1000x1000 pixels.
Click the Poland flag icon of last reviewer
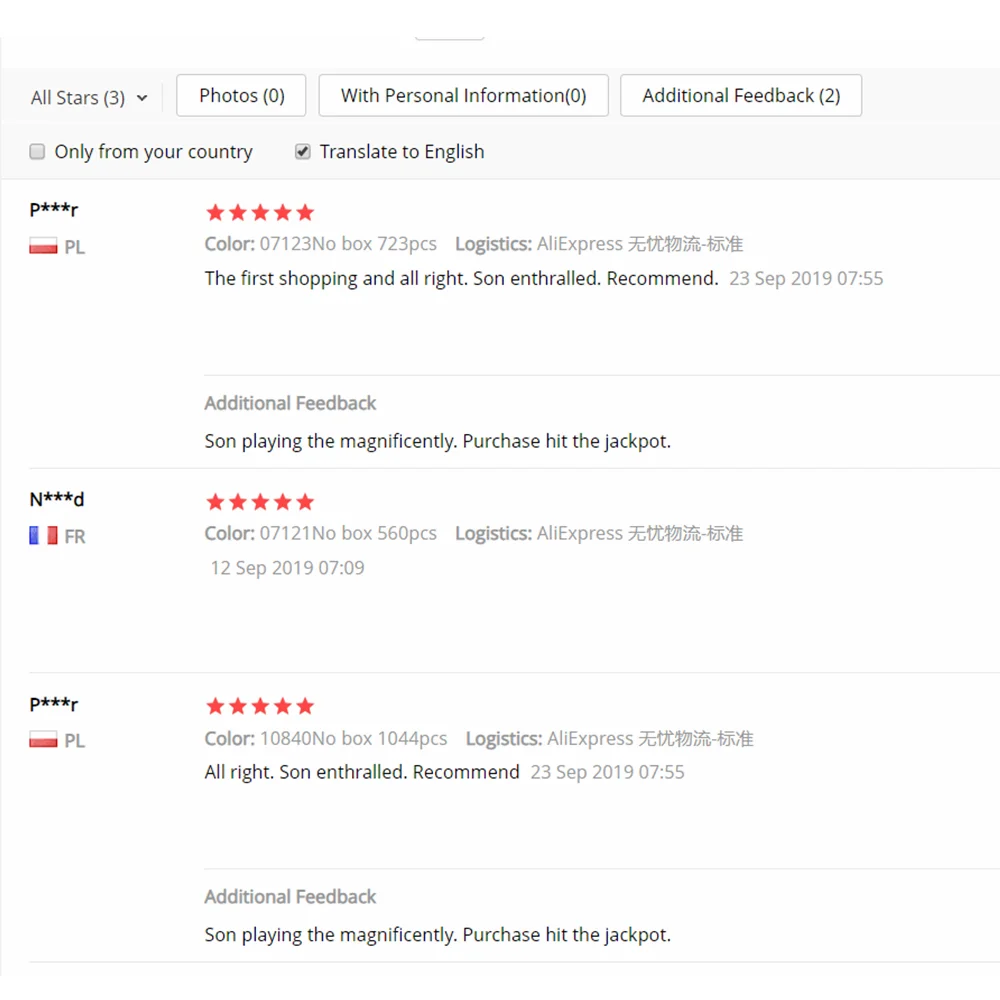point(43,740)
